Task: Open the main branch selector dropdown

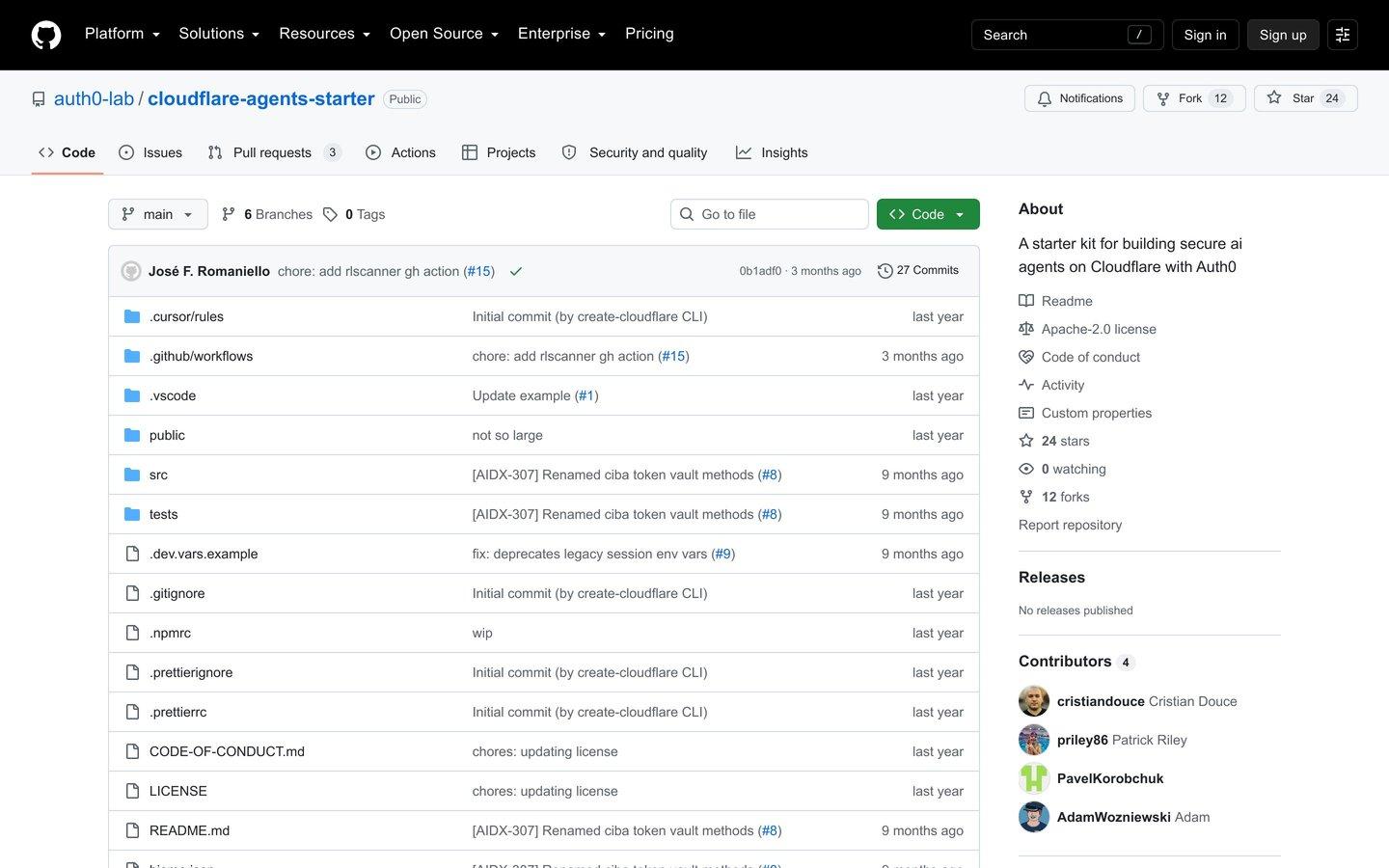Action: pos(158,214)
